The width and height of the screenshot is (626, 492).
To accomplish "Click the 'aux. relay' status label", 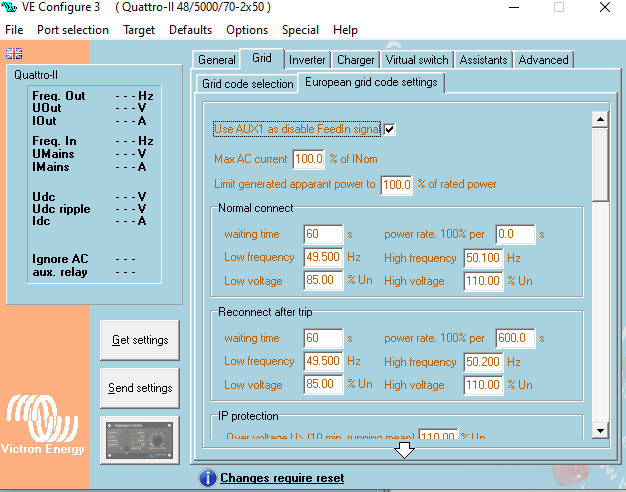I will 60,272.
